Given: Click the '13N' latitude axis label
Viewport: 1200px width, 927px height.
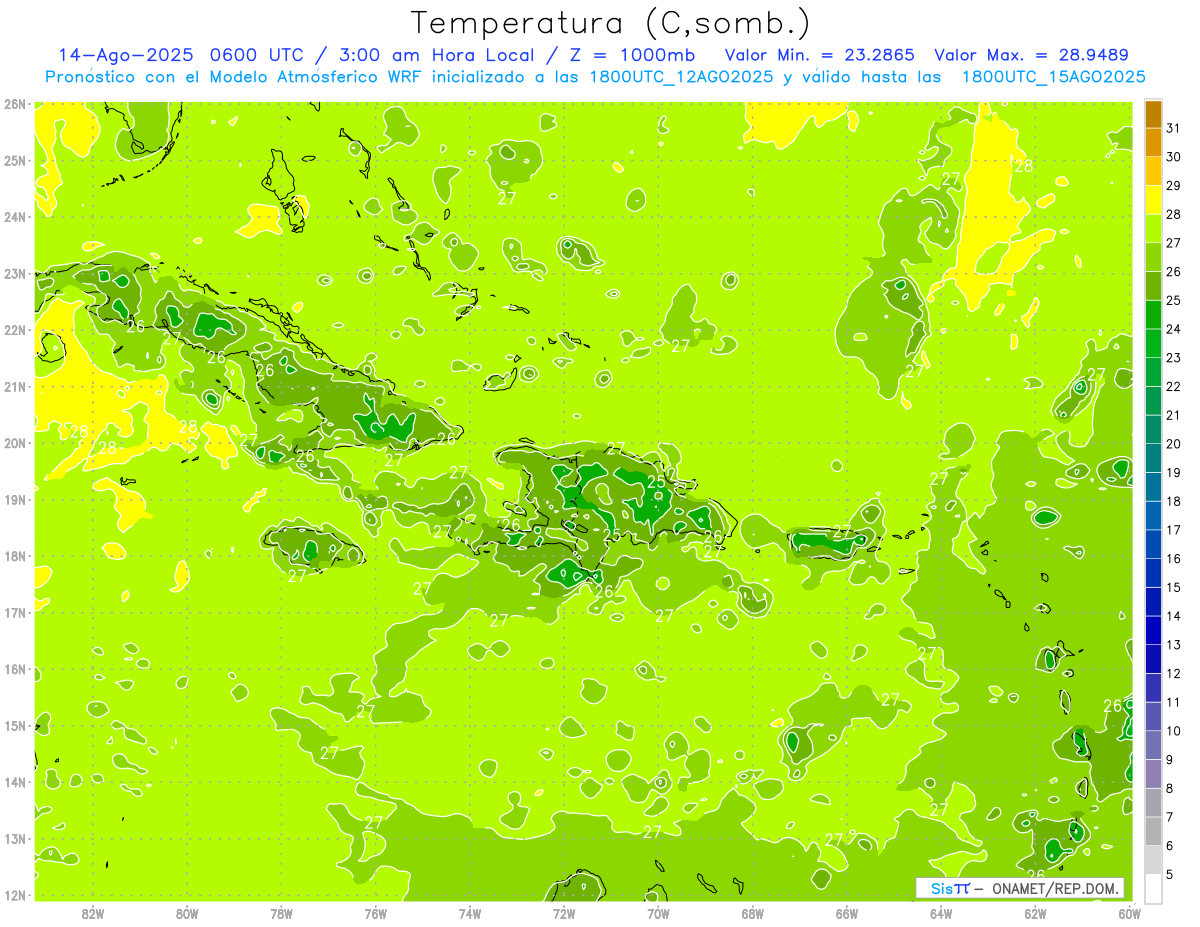Looking at the screenshot, I should pos(15,838).
